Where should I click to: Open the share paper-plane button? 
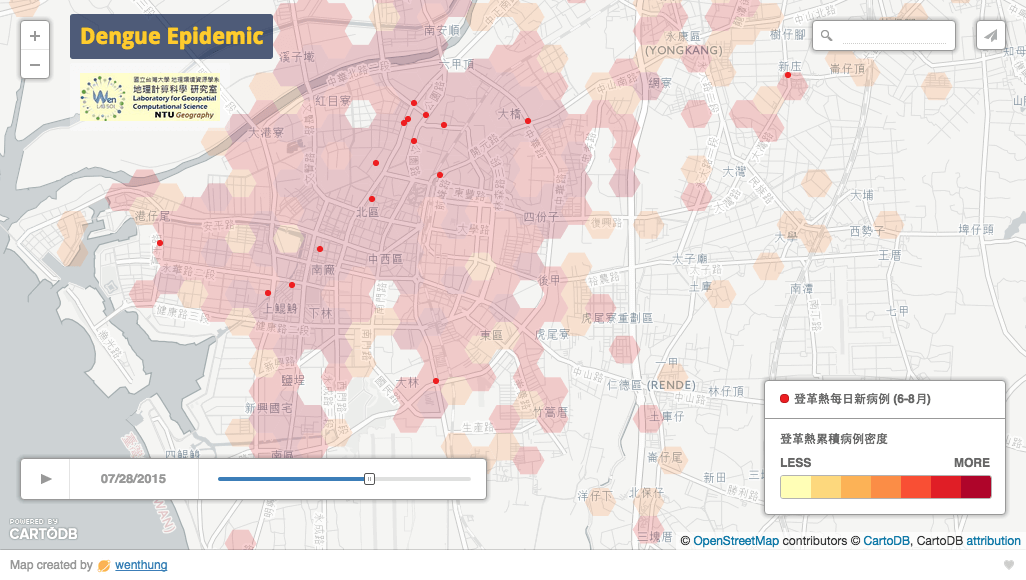pos(990,36)
